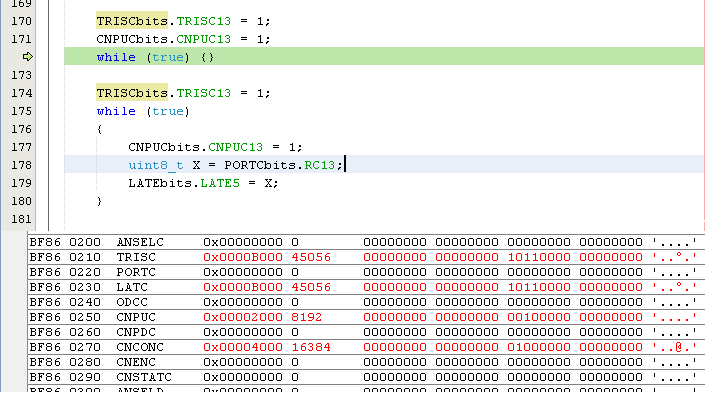705x393 pixels.
Task: Click uint8_t on line 178
Action: coord(156,165)
